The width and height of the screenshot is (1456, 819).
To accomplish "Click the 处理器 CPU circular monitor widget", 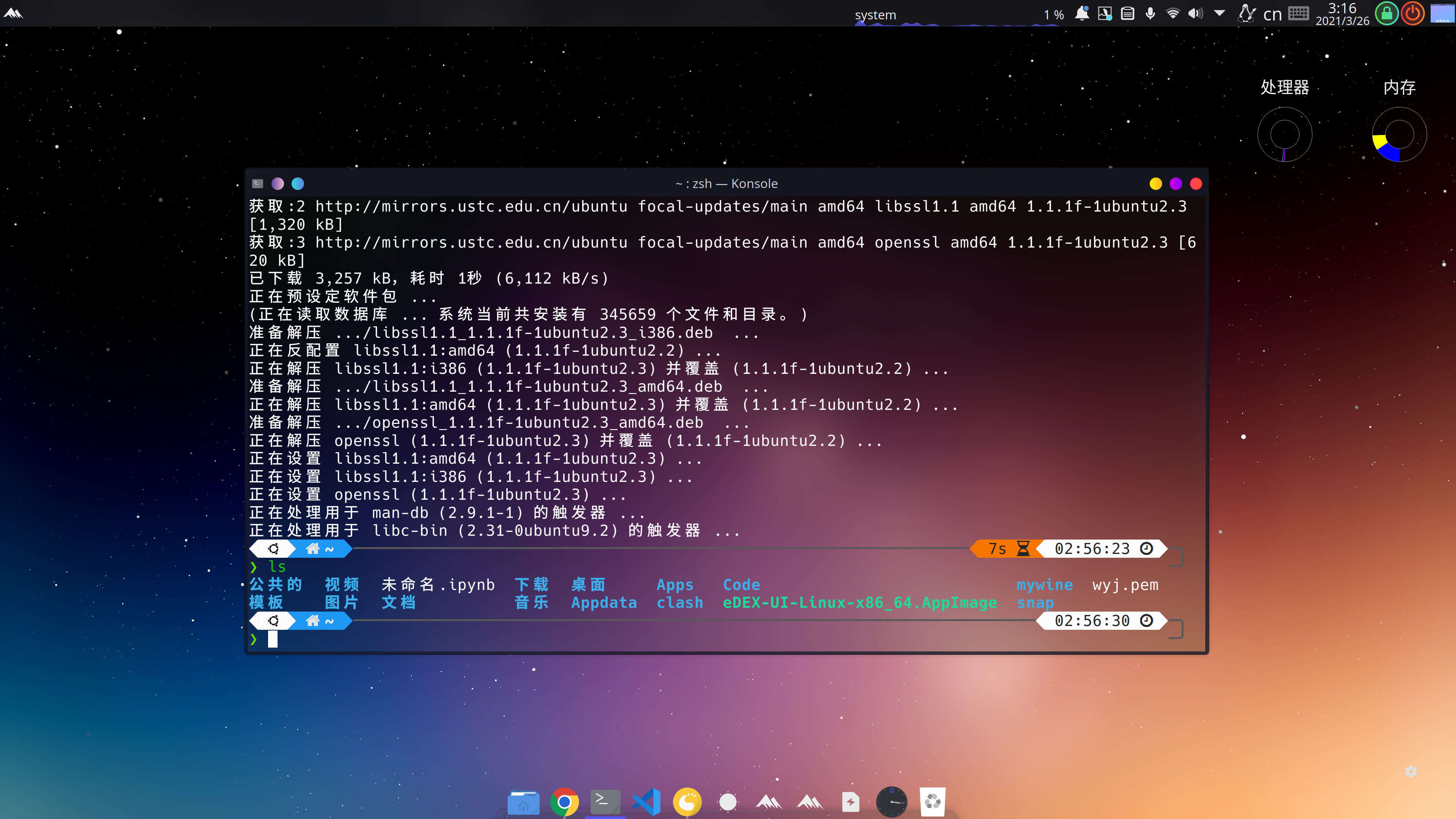I will pos(1284,135).
